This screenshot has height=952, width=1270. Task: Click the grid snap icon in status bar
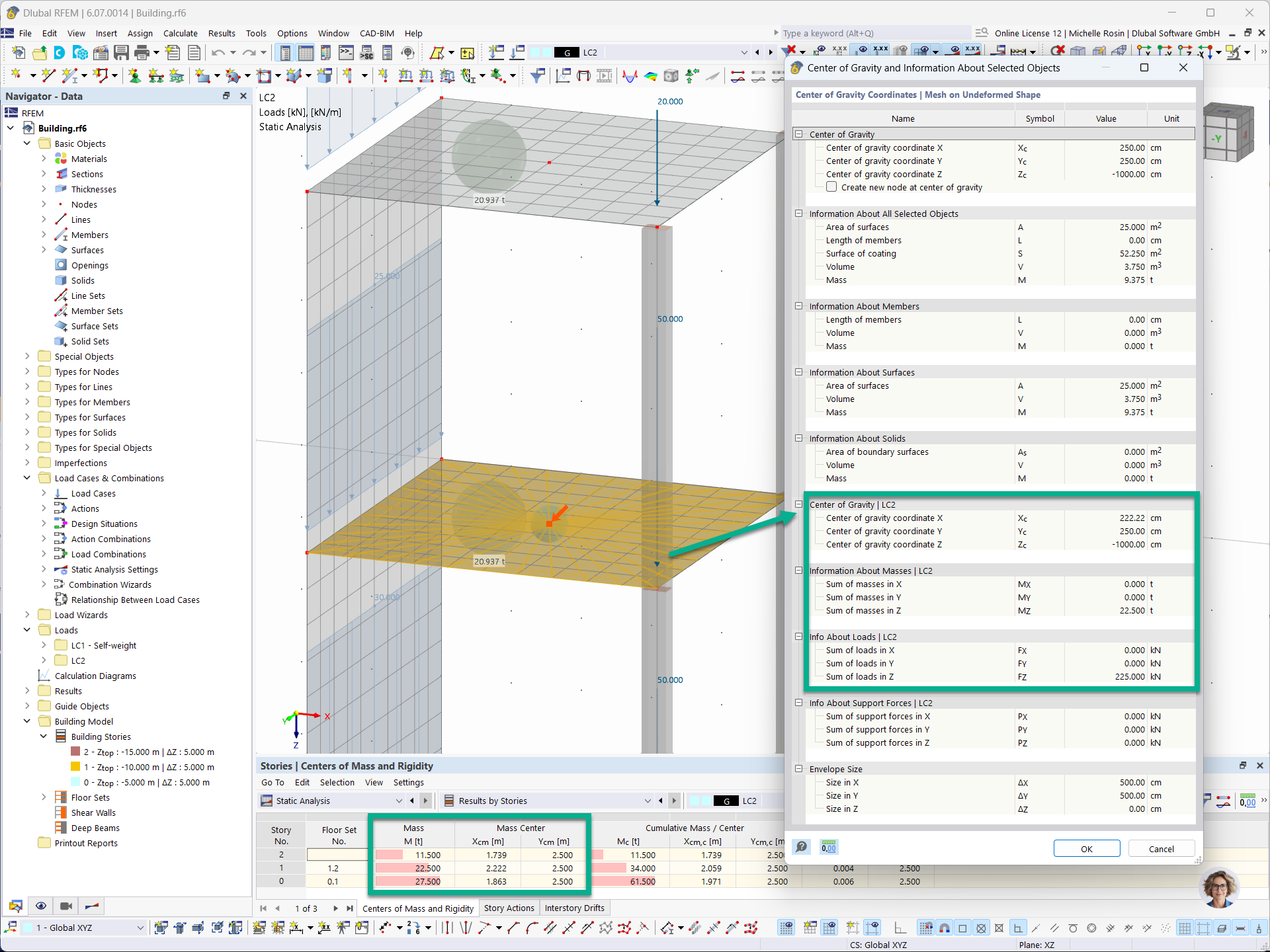[x=925, y=928]
